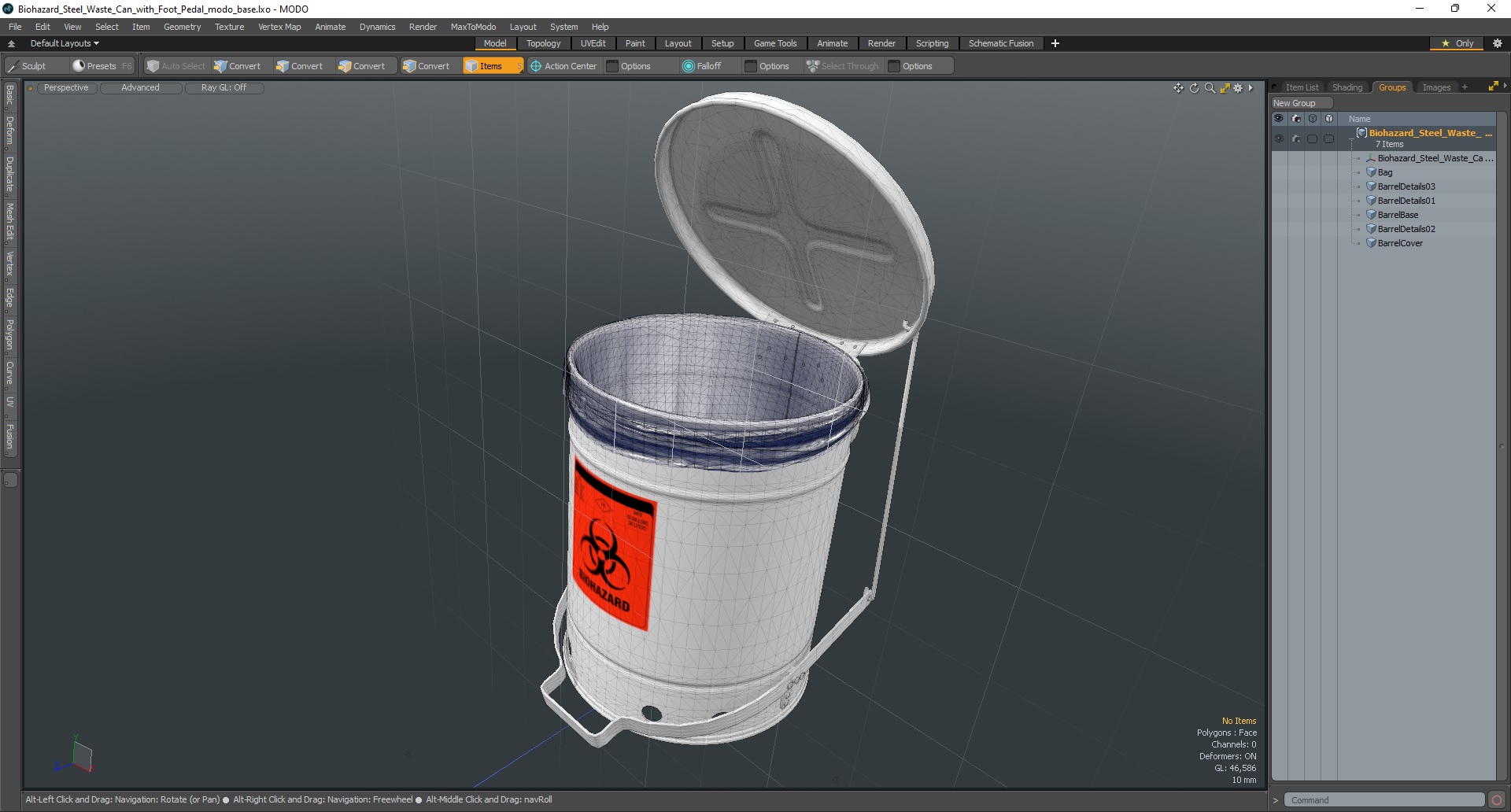Image resolution: width=1511 pixels, height=812 pixels.
Task: Expand the command history arrow
Action: 1276,800
